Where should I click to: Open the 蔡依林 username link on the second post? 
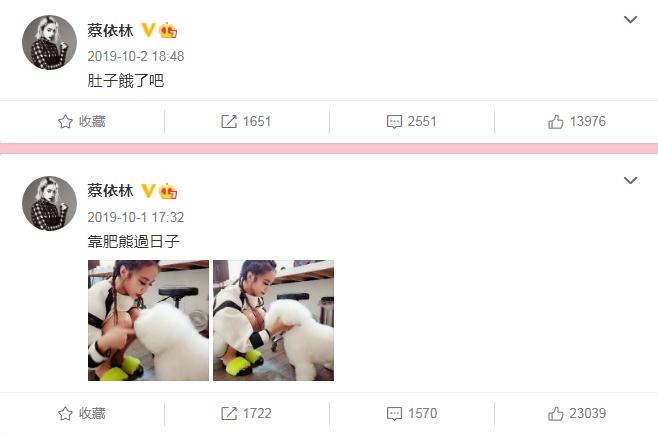coord(110,191)
